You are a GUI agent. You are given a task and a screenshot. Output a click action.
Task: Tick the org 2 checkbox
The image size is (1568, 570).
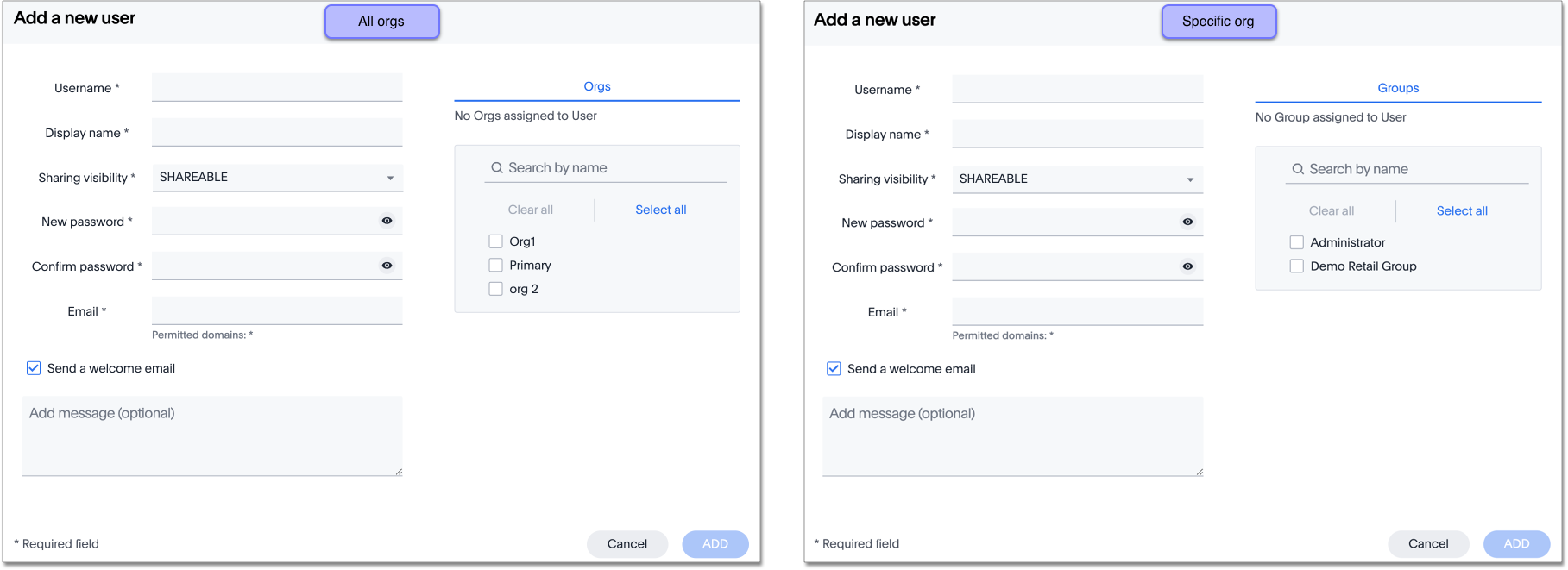click(x=496, y=289)
